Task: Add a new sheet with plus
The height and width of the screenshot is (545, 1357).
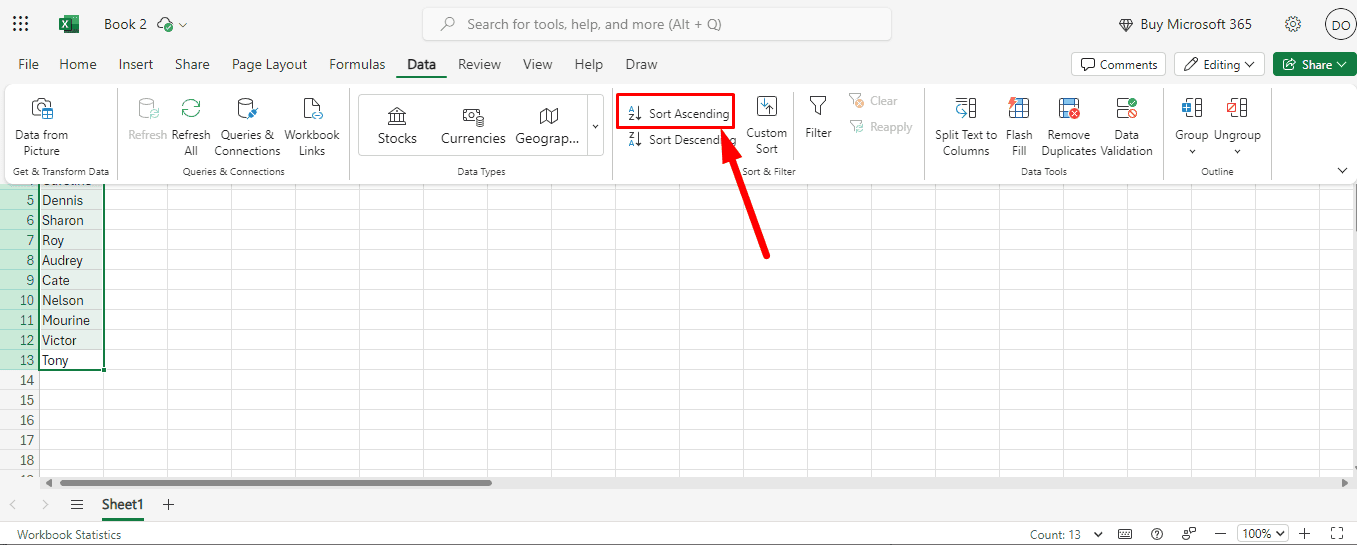Action: pyautogui.click(x=168, y=505)
